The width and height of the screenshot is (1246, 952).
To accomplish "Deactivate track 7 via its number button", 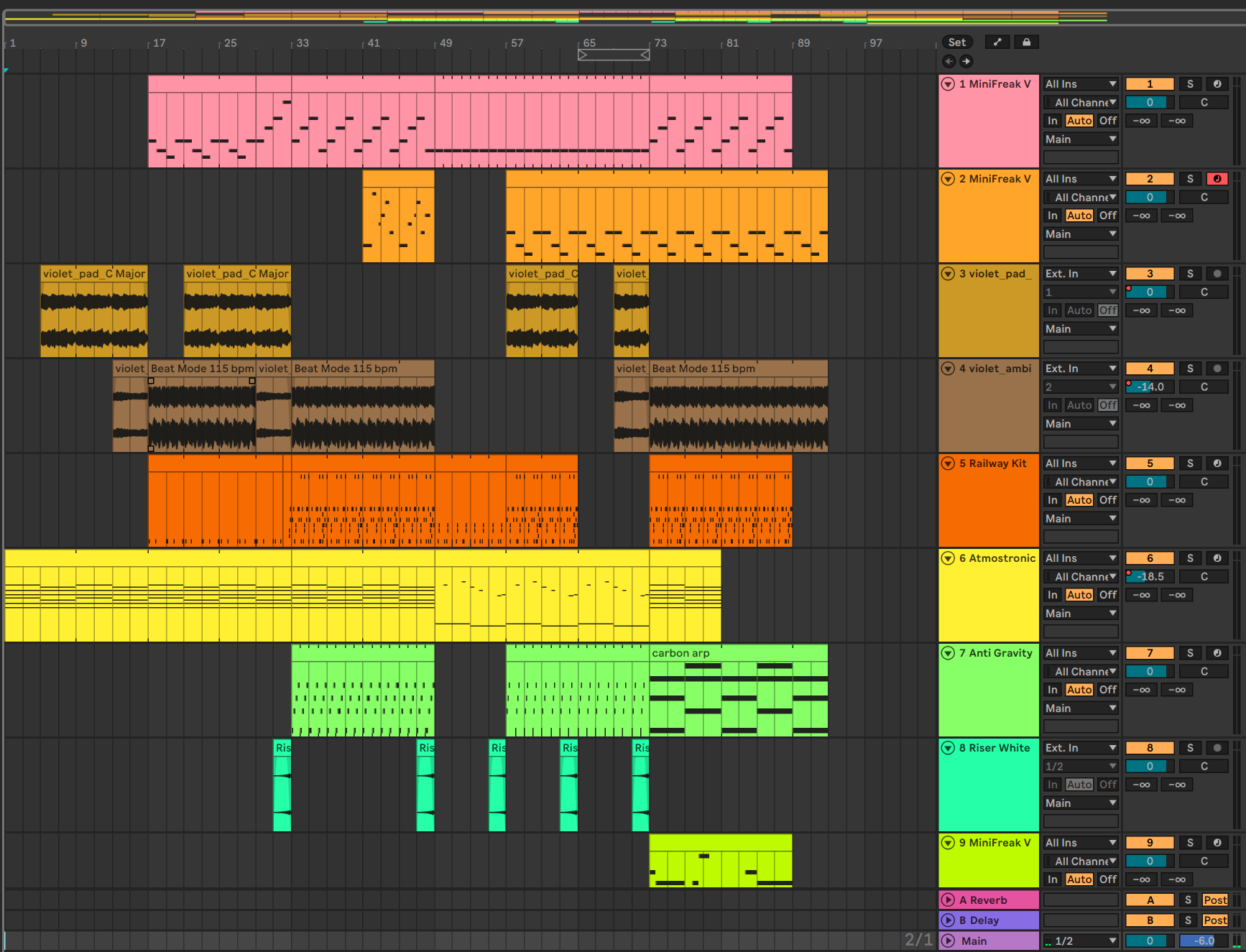I will coord(1150,653).
